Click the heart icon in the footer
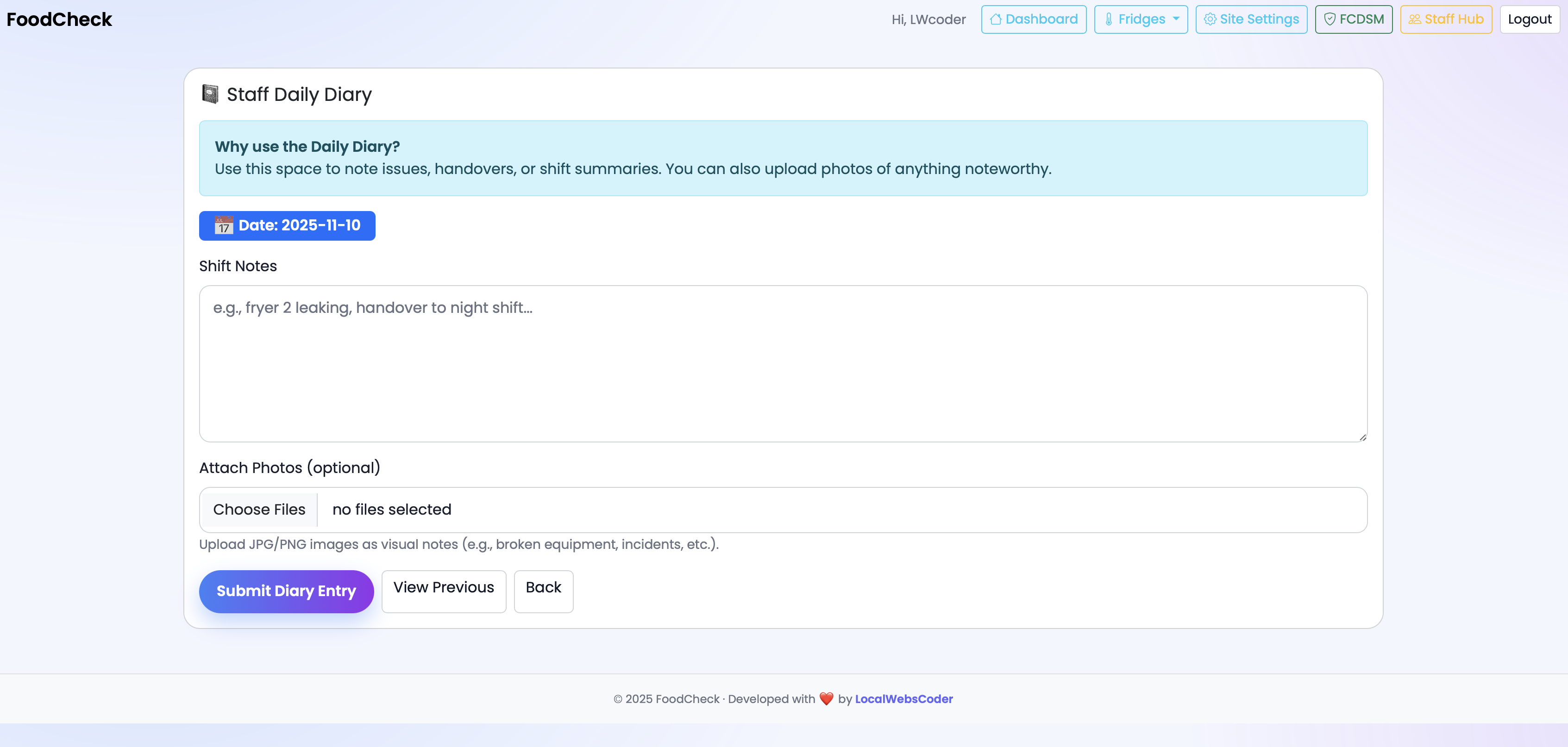Screen dimensions: 1568x747 [826, 698]
